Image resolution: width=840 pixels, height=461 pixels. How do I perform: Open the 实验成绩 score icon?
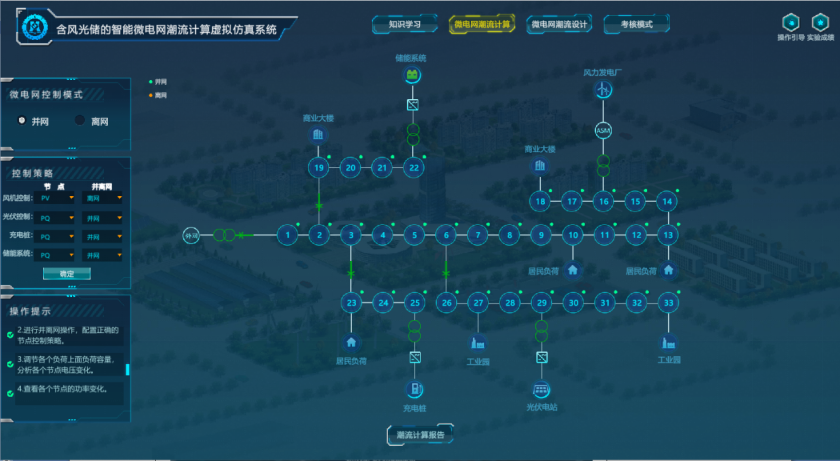[x=820, y=23]
